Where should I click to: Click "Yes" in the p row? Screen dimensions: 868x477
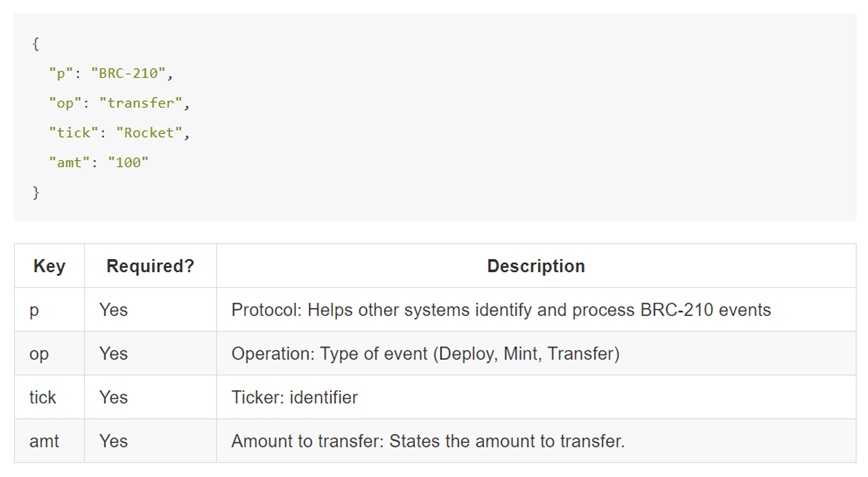point(113,310)
